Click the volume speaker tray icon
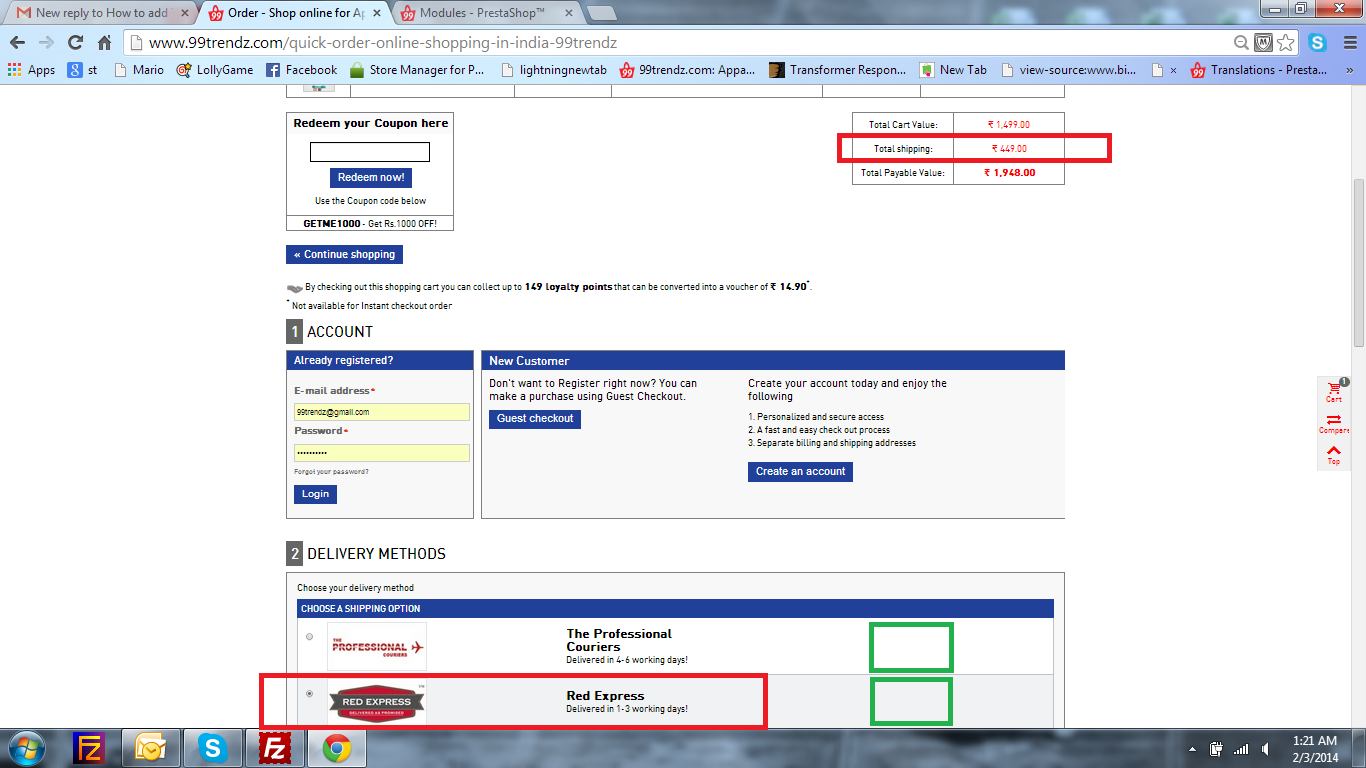Viewport: 1366px width, 768px height. pyautogui.click(x=1266, y=749)
